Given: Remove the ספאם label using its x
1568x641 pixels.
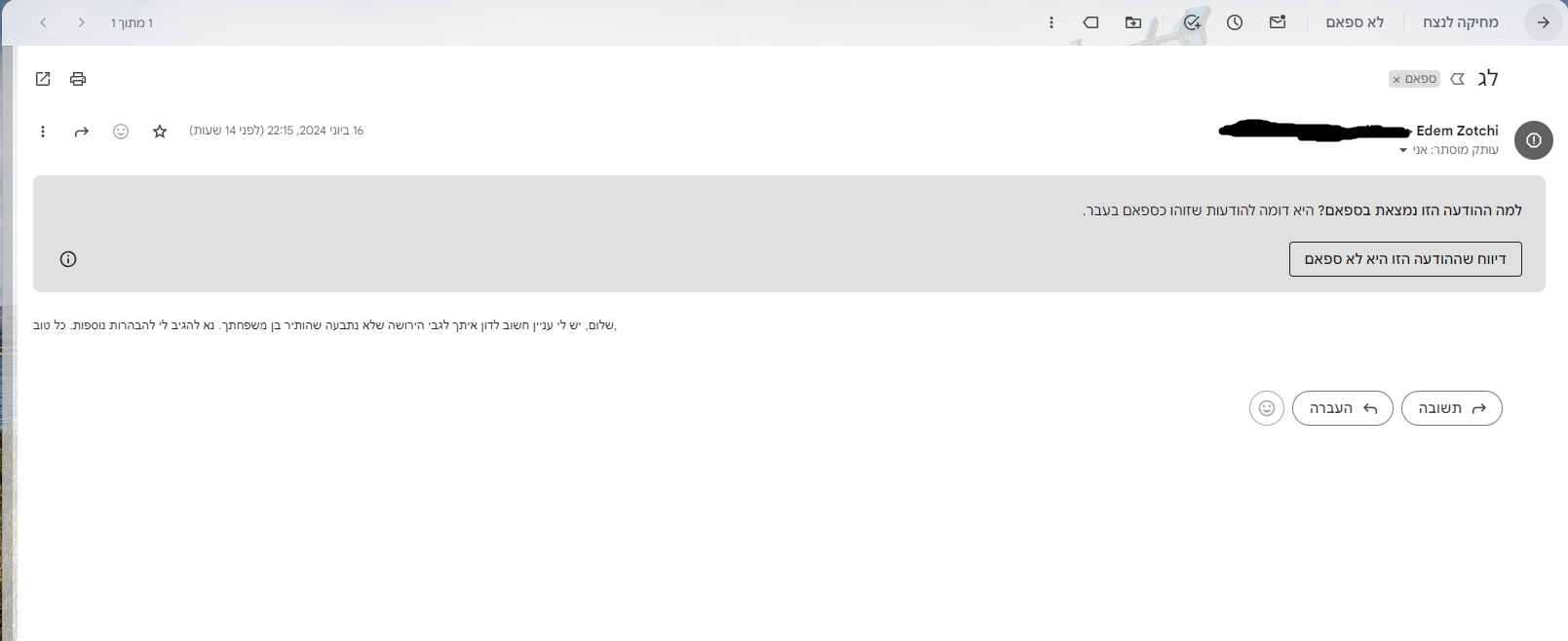Looking at the screenshot, I should [1396, 80].
